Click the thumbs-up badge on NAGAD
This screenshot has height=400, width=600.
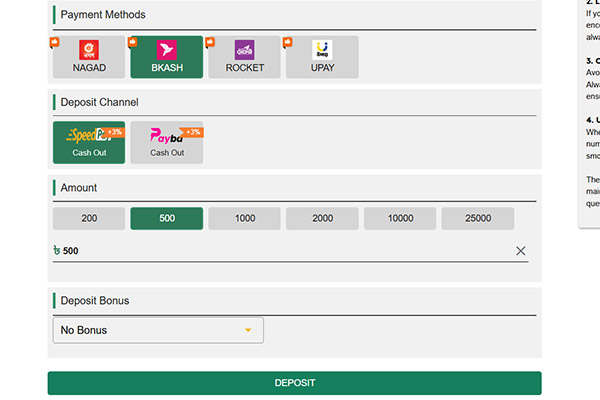pos(55,42)
